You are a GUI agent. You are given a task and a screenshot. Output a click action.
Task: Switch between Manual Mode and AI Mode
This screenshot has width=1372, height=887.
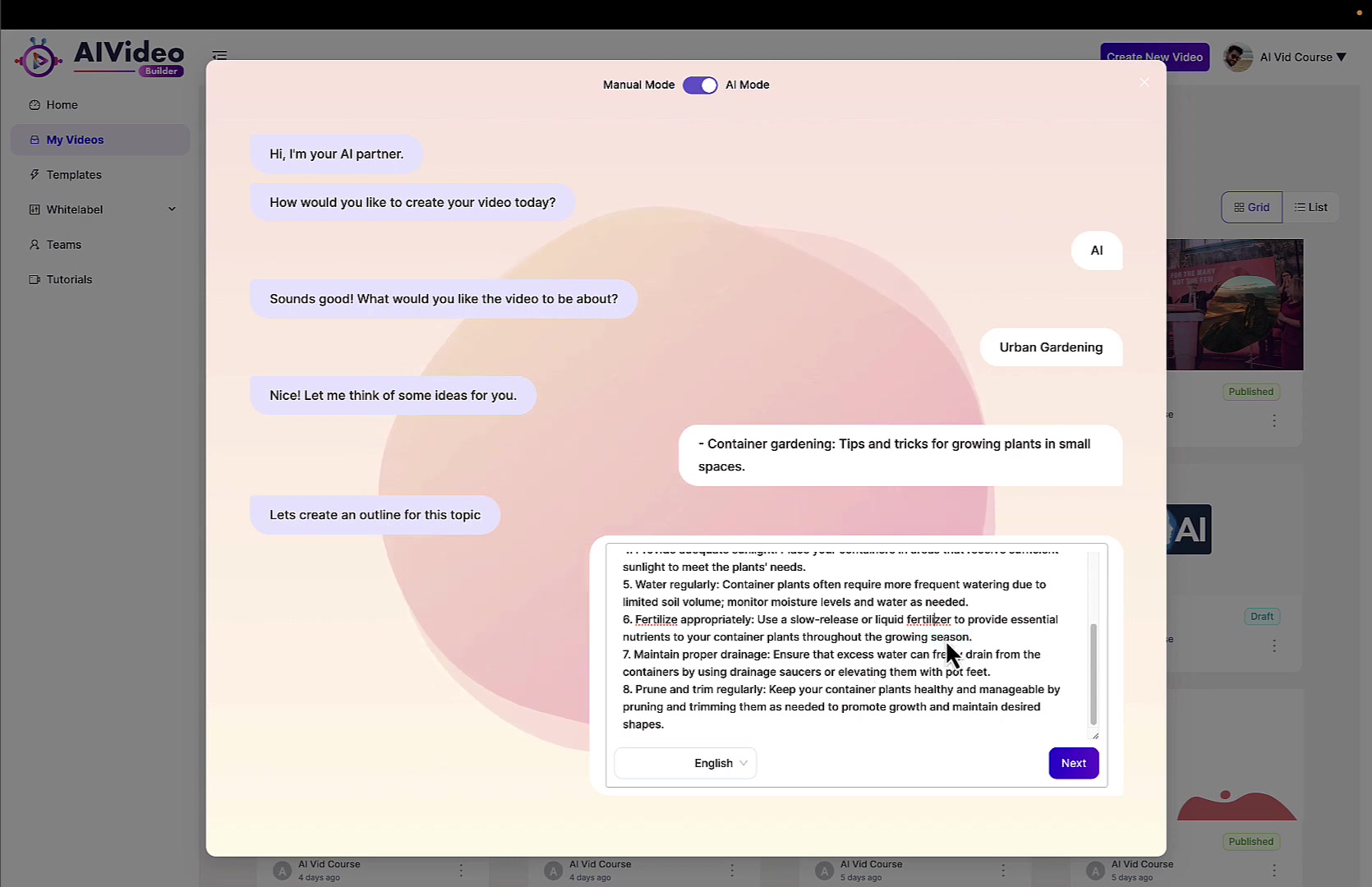700,85
